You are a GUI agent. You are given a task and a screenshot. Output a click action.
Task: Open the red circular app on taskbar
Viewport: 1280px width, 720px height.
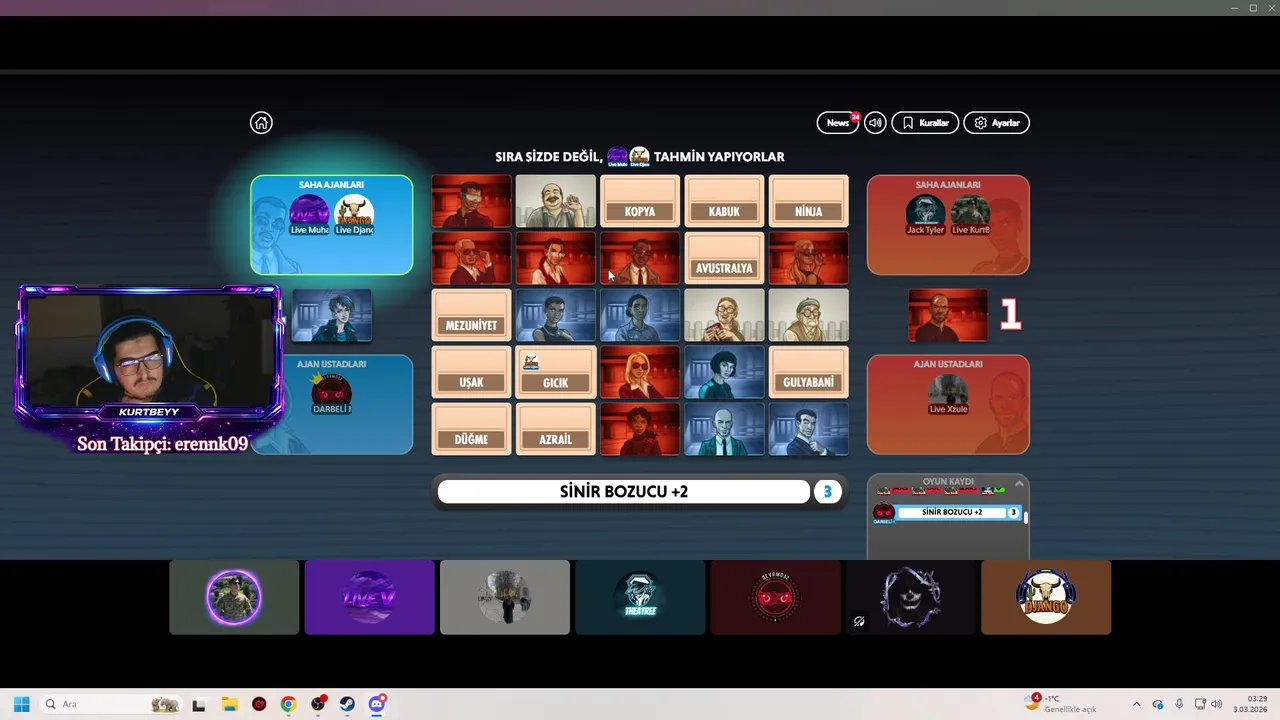pyautogui.click(x=259, y=704)
